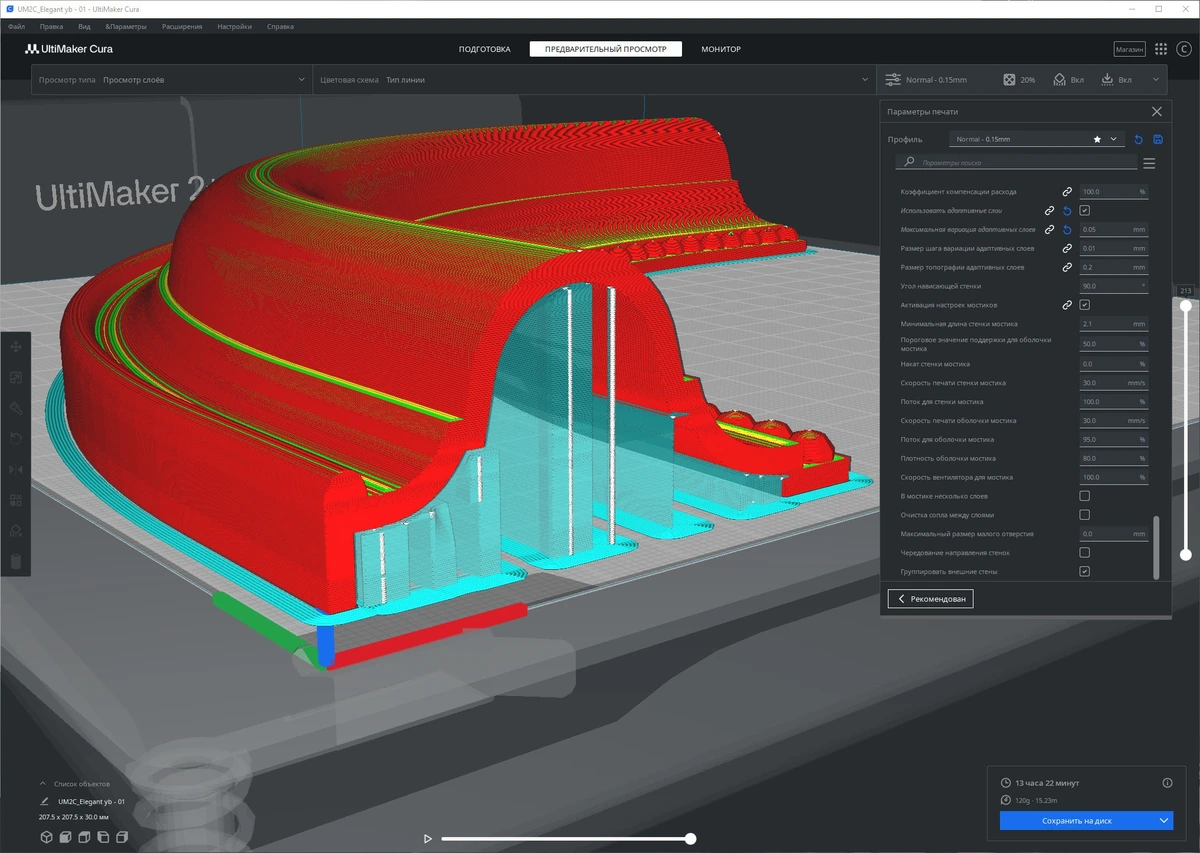1200x853 pixels.
Task: Select UM2C_Elegant yb - 01 in object list
Action: [x=91, y=802]
